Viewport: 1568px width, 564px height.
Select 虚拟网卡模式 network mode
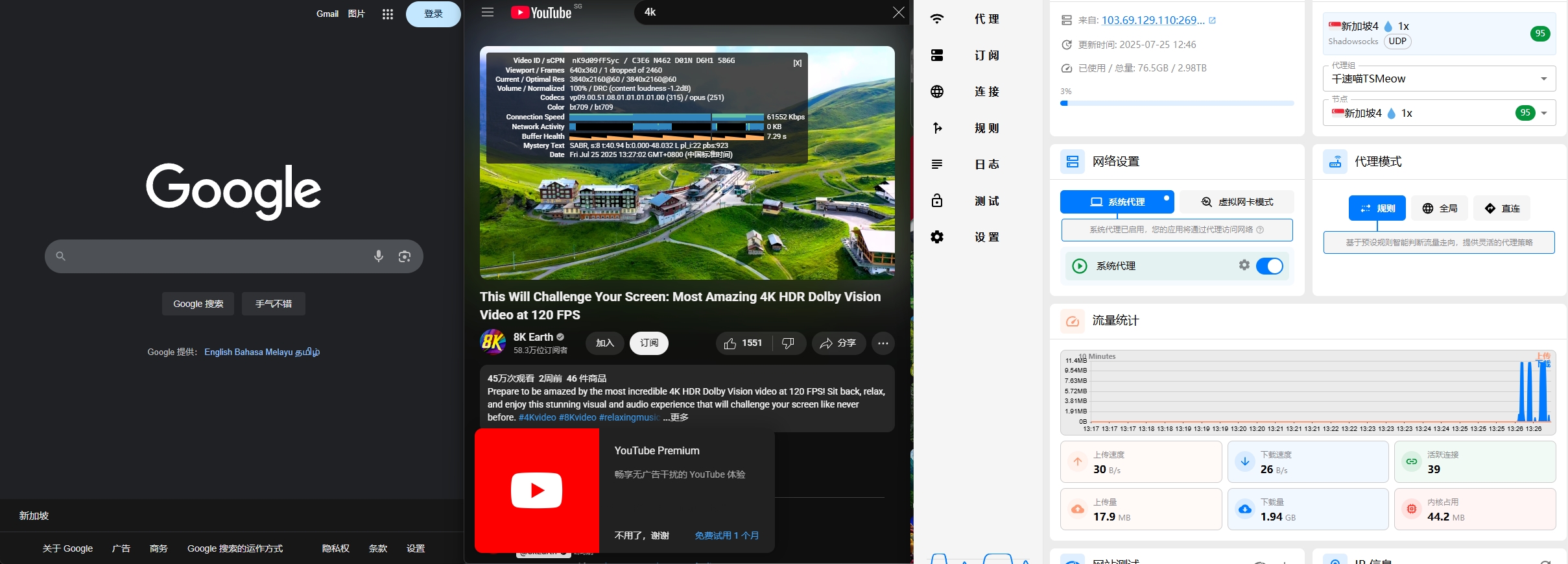click(1237, 202)
